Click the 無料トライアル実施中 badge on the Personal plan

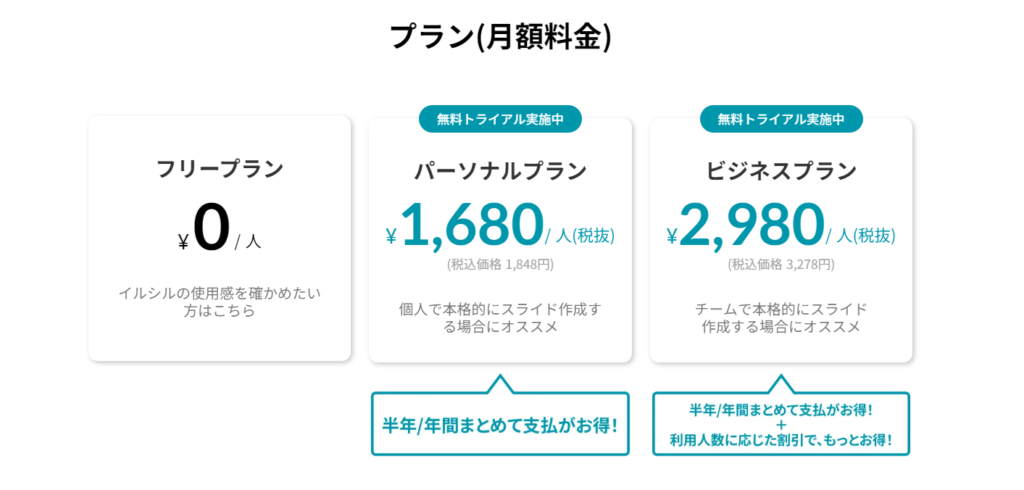click(x=500, y=120)
